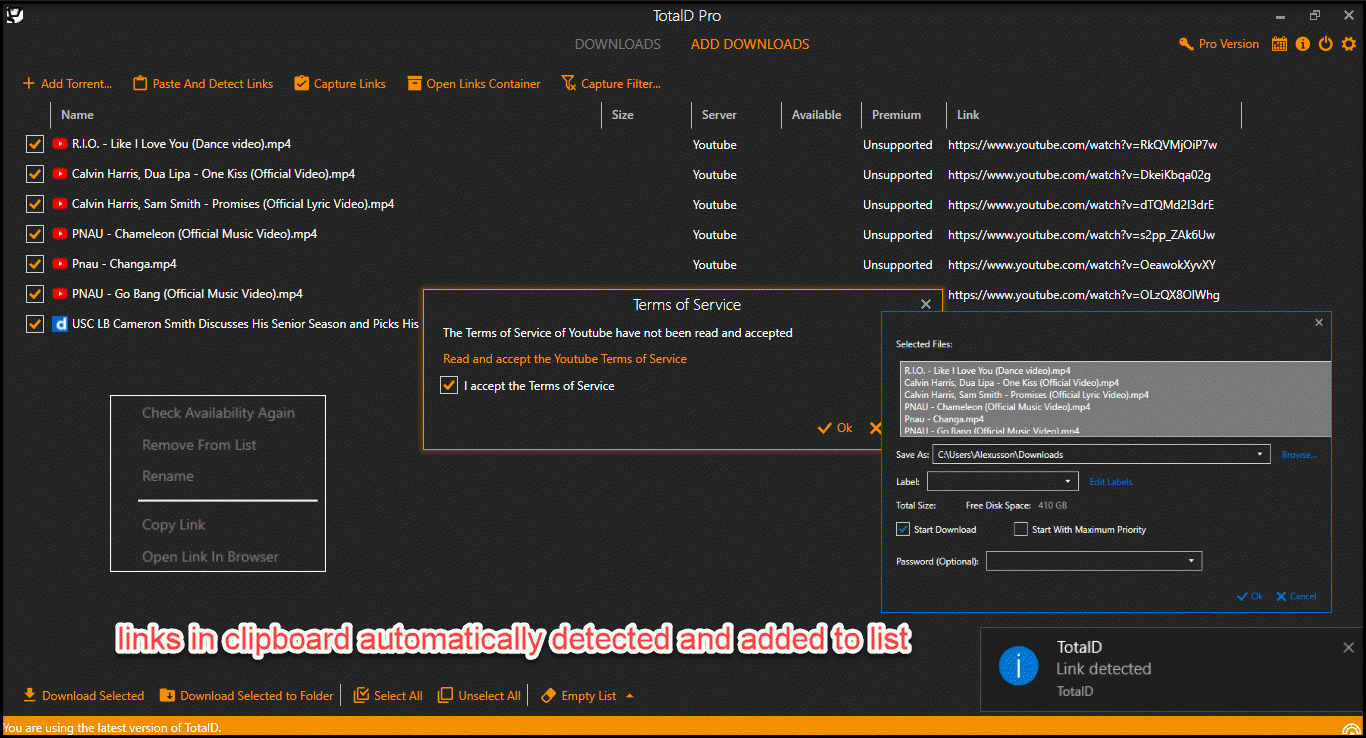The width and height of the screenshot is (1366, 738).
Task: Expand the Save As path dropdown
Action: click(x=1260, y=454)
